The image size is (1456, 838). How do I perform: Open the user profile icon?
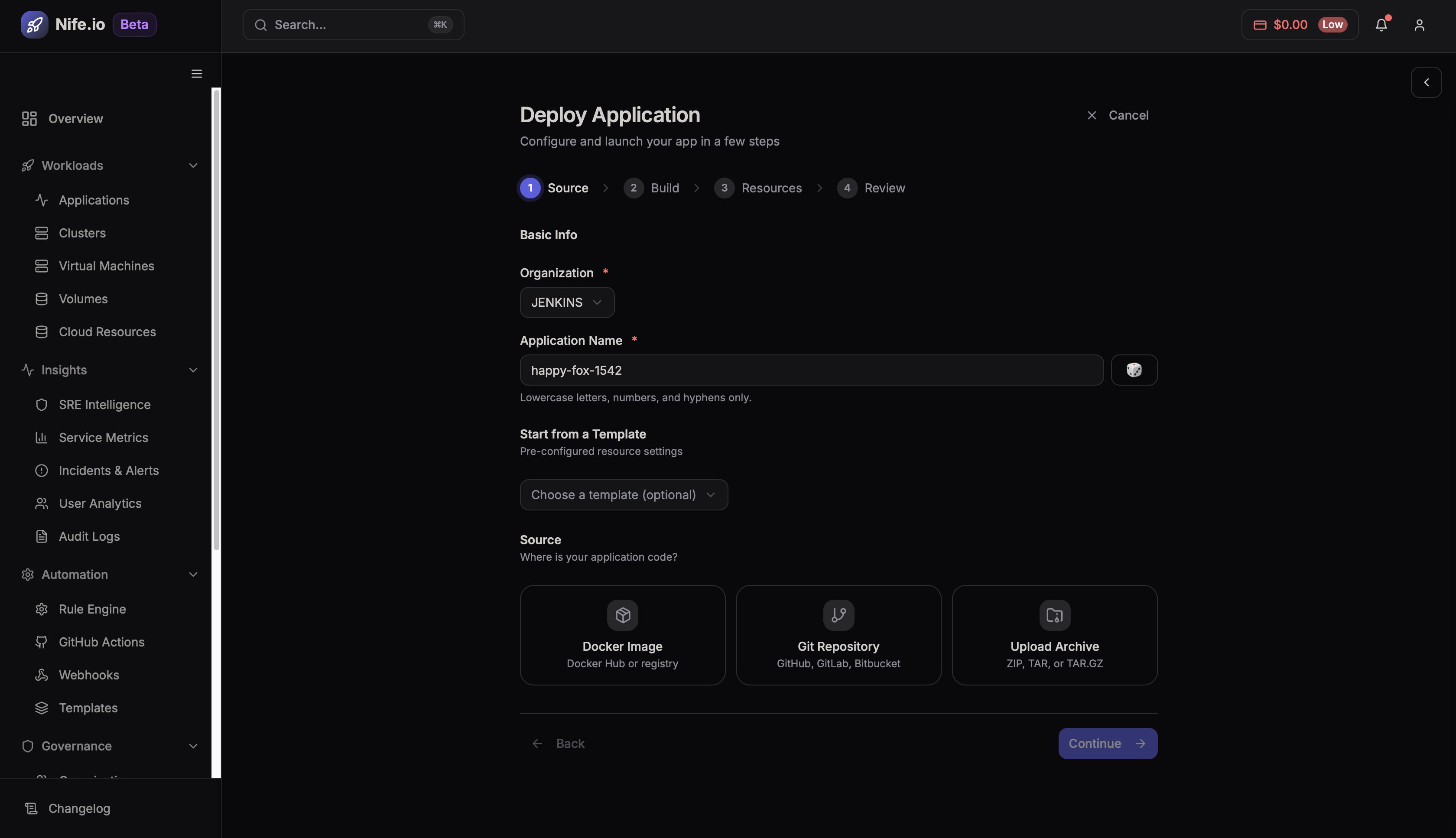(x=1419, y=25)
